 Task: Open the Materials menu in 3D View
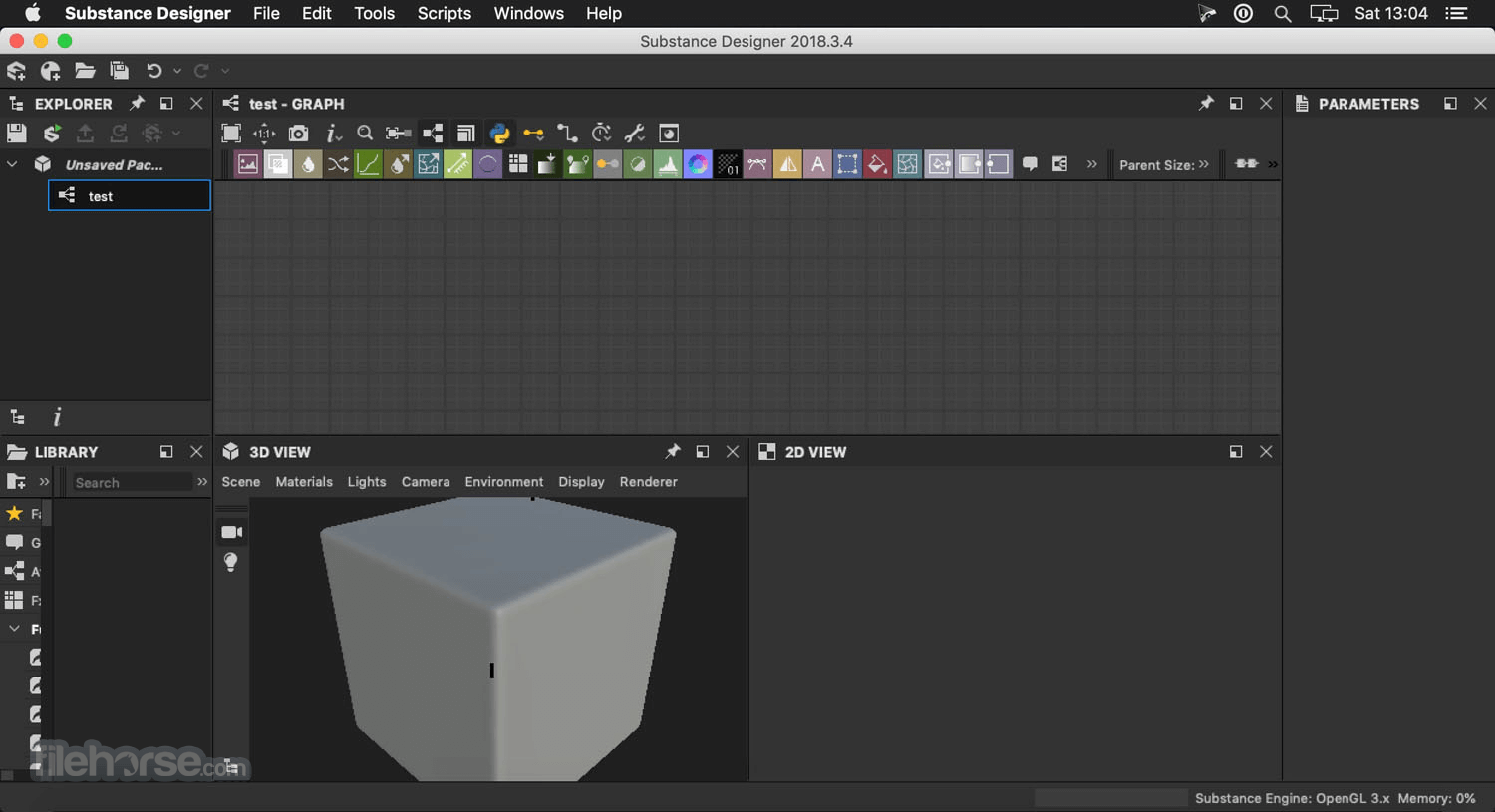pyautogui.click(x=304, y=482)
